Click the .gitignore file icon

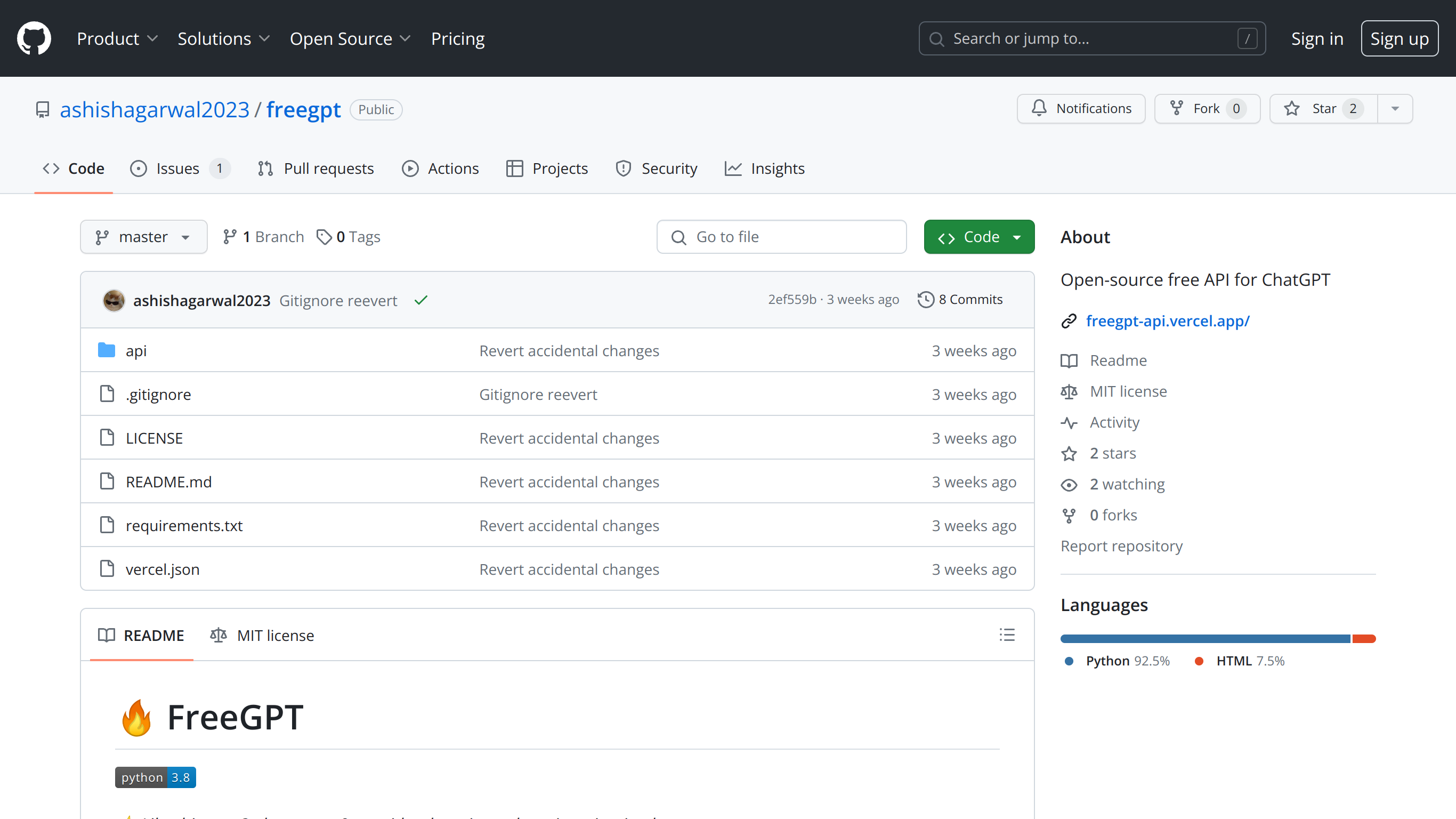coord(107,394)
